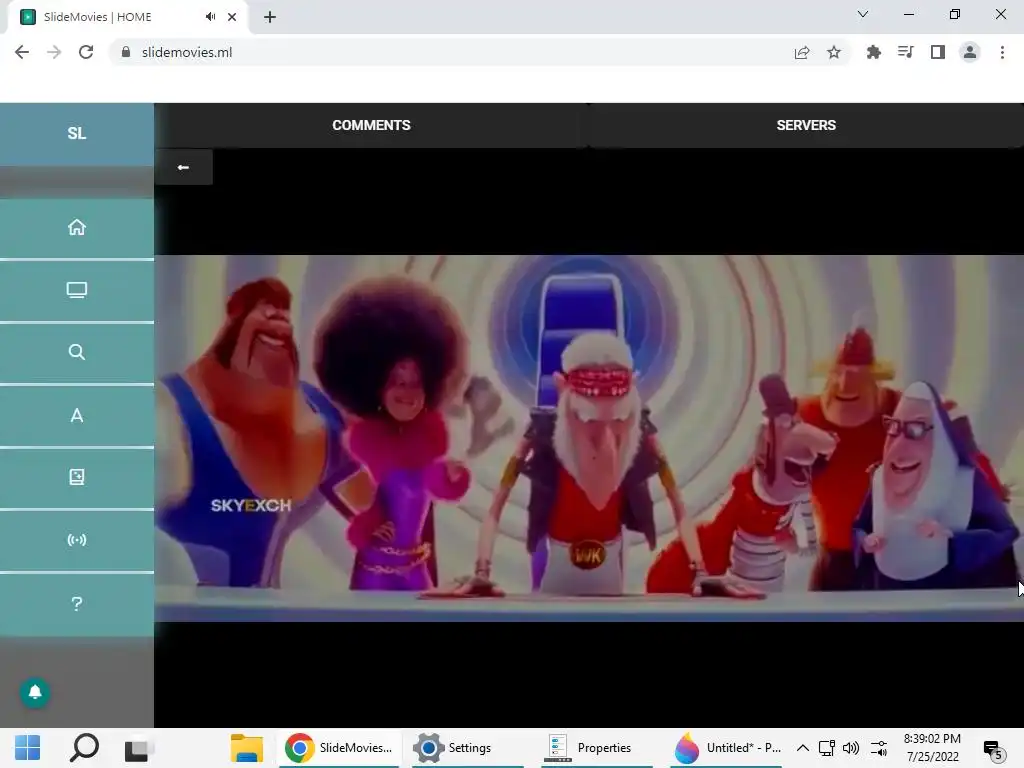
Task: Open Task View on taskbar
Action: pyautogui.click(x=138, y=748)
